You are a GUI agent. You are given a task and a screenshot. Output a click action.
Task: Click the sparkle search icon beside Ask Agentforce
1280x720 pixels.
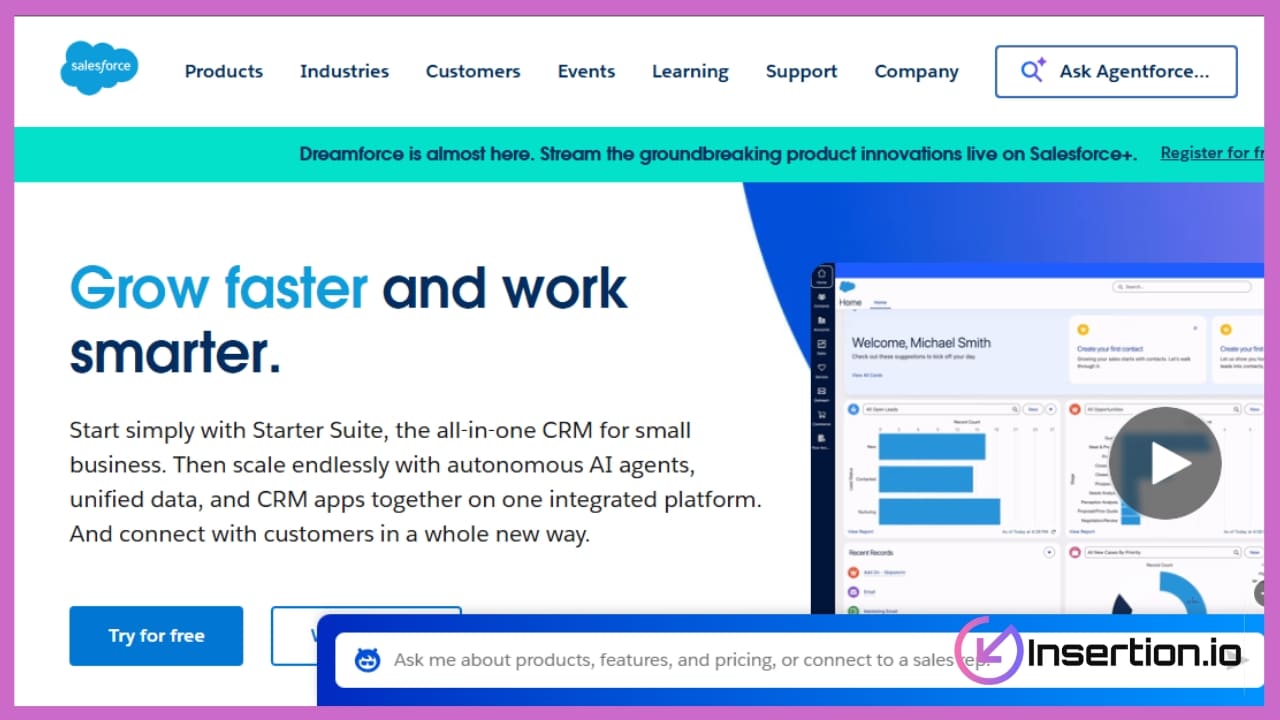[1032, 71]
